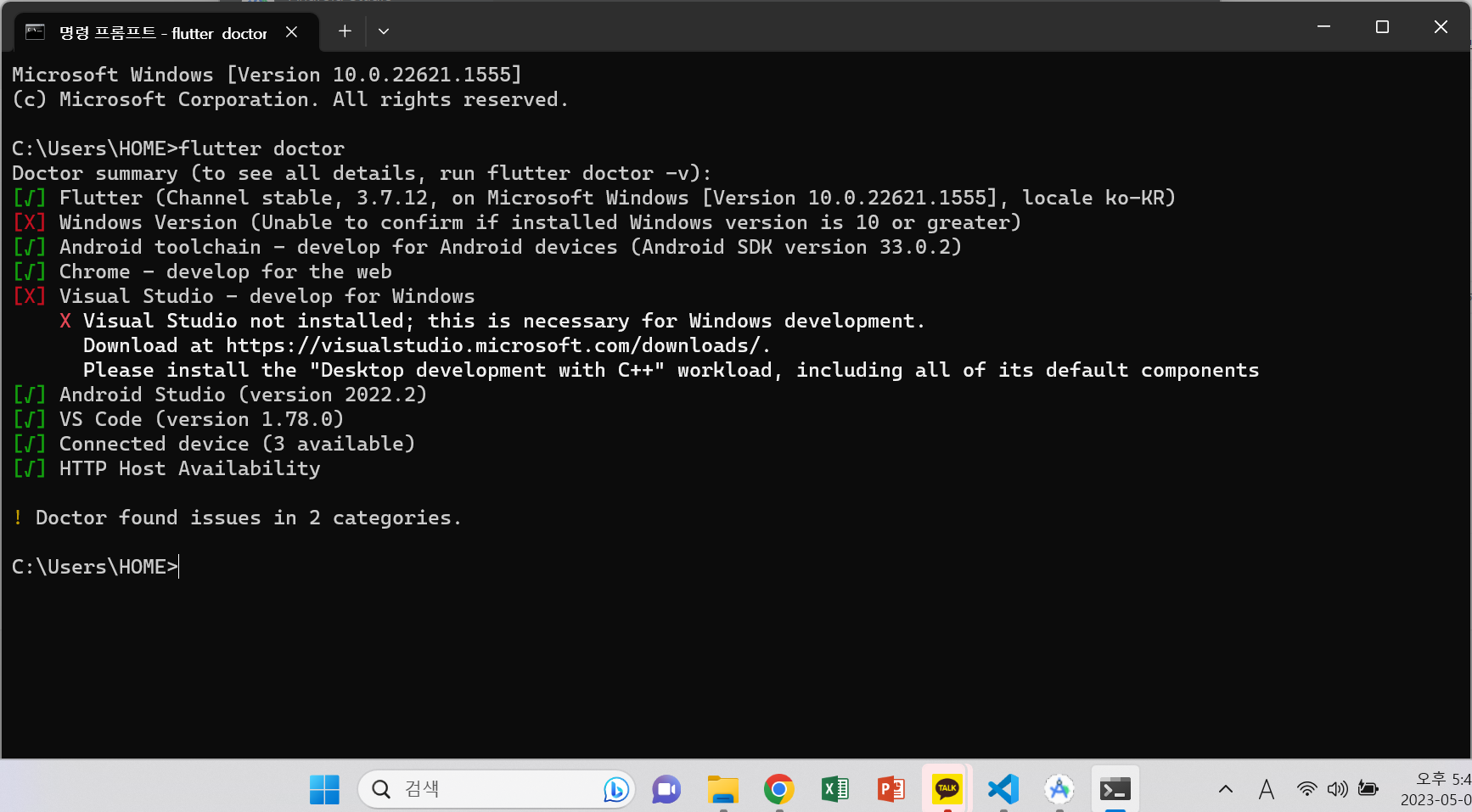Click the 'flutter doctor' command text

tap(261, 148)
